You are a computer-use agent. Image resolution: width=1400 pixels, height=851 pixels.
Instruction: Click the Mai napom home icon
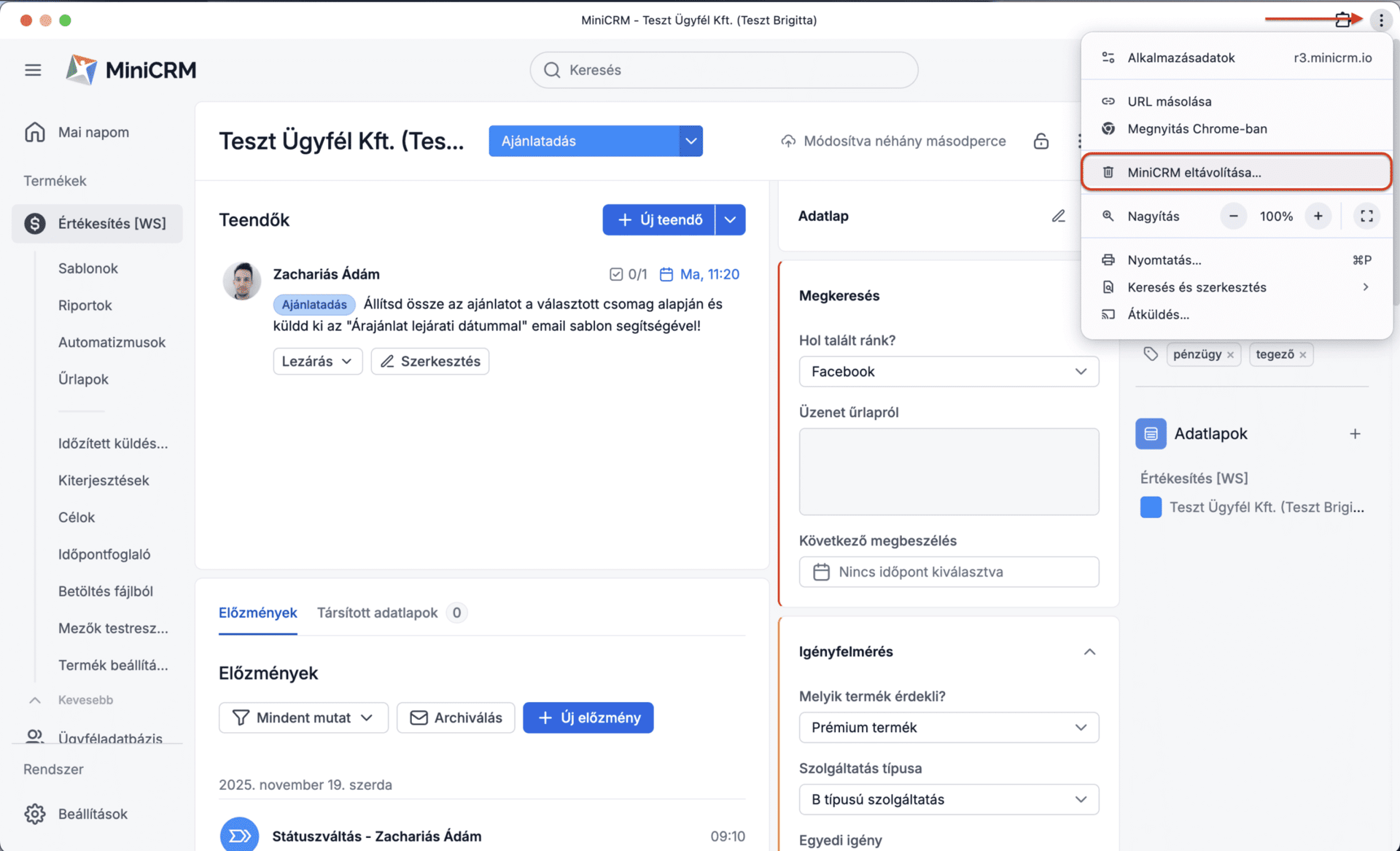pyautogui.click(x=35, y=132)
